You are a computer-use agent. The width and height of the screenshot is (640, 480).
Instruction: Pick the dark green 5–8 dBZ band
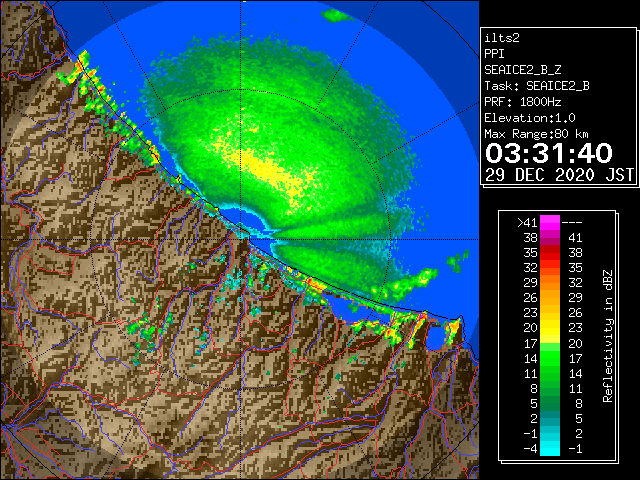550,403
